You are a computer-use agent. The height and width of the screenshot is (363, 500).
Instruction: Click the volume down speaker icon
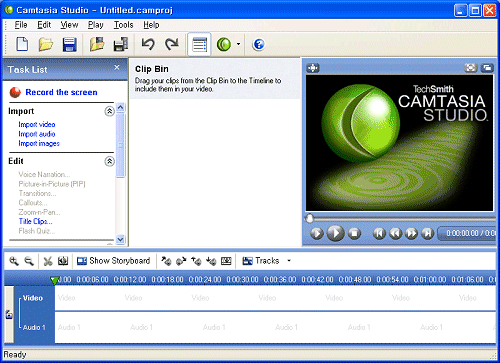(211, 261)
